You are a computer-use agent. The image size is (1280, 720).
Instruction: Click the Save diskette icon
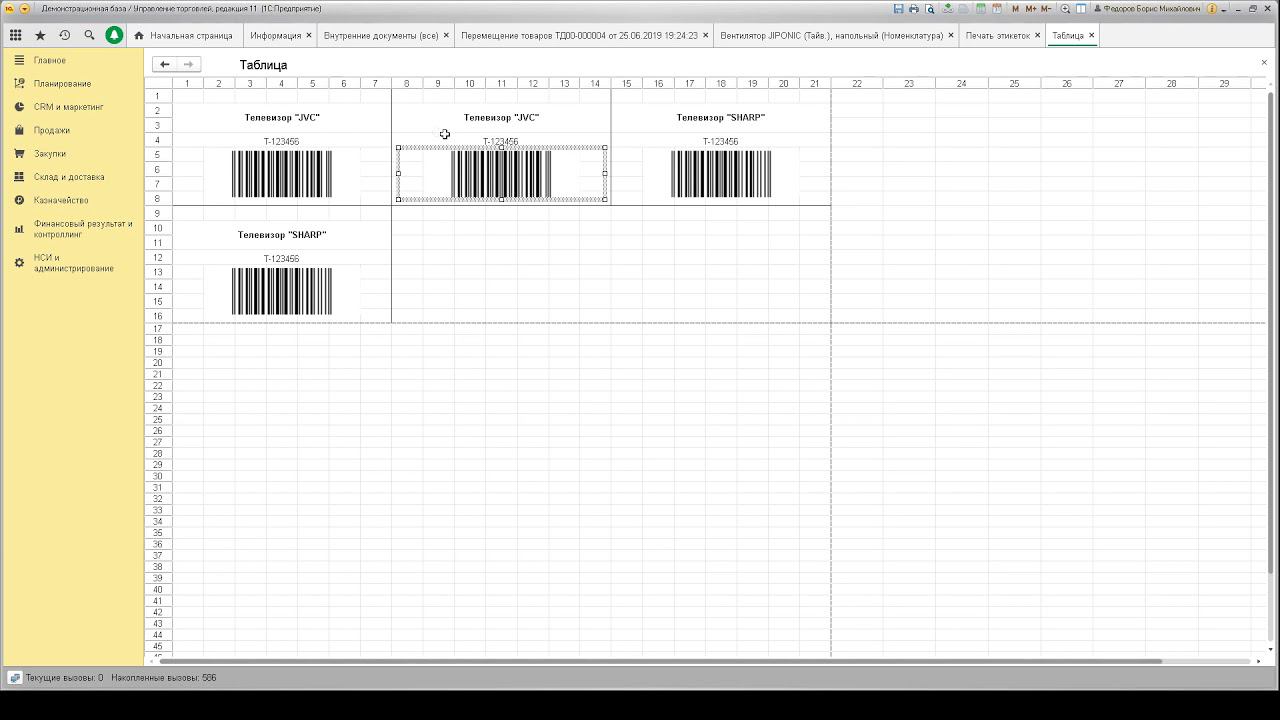pyautogui.click(x=899, y=8)
